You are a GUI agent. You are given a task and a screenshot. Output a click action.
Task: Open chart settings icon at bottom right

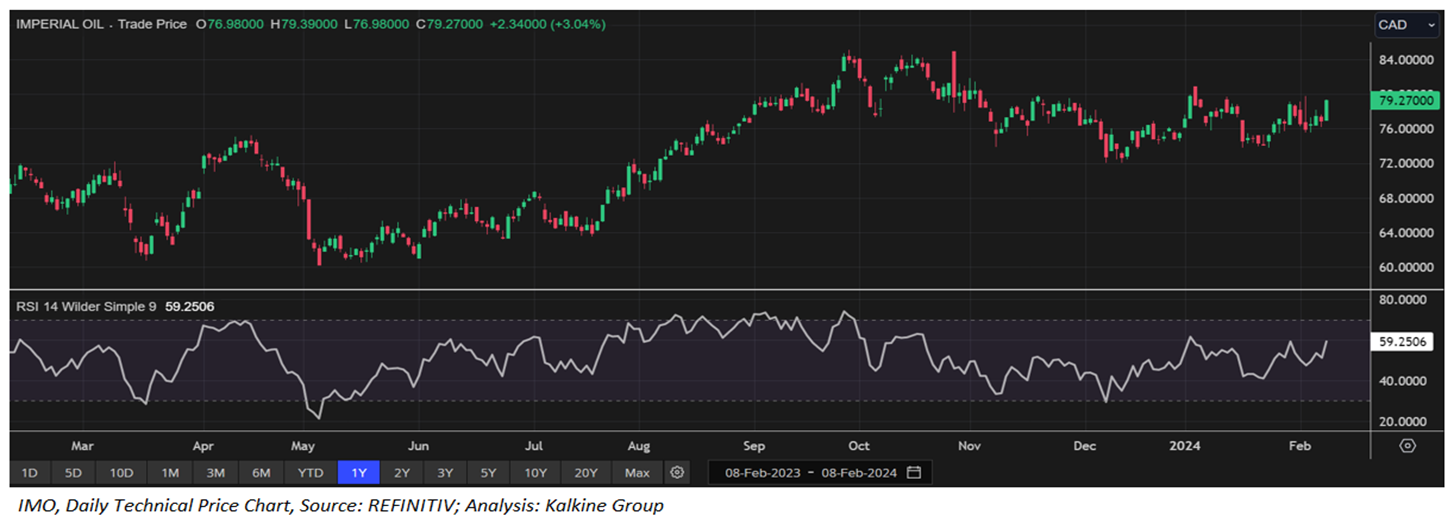pos(1408,445)
